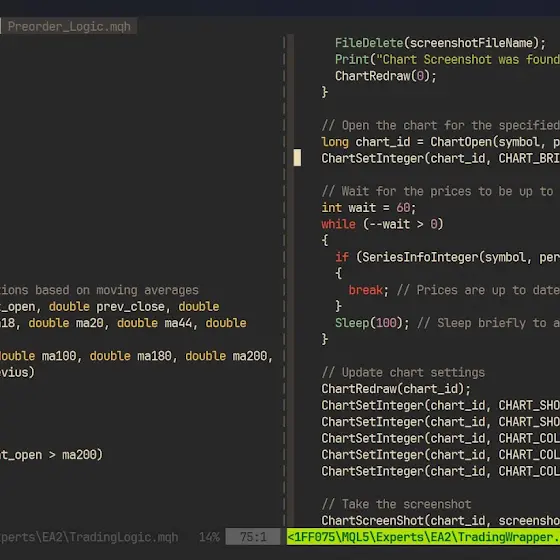560x560 pixels.
Task: Click the TradingLogic.mqh path in left status line
Action: coord(89,537)
